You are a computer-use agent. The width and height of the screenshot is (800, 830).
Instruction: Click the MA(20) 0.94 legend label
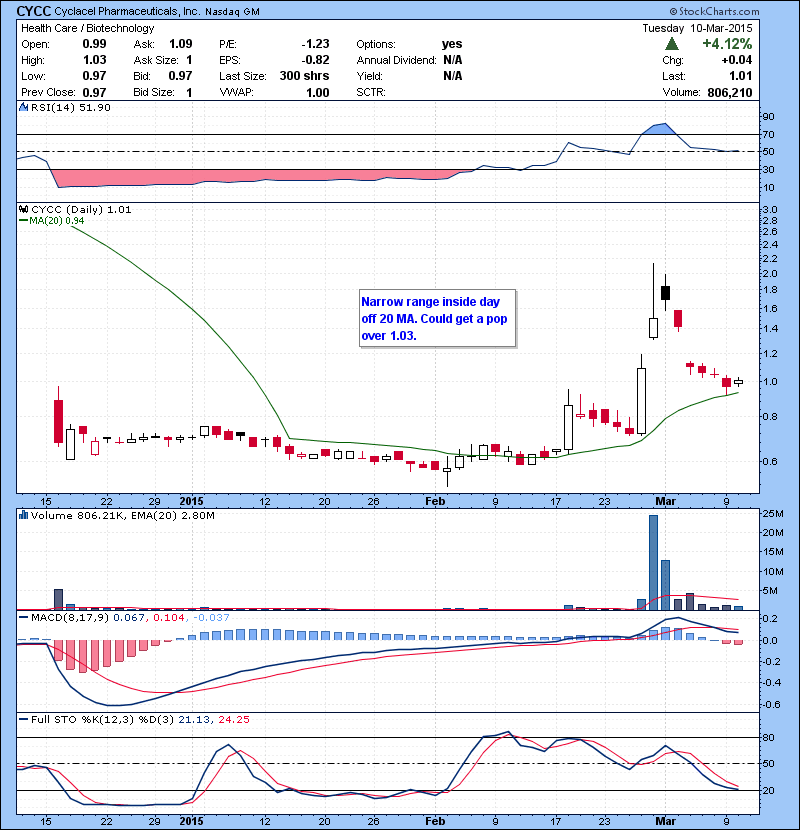[56, 221]
